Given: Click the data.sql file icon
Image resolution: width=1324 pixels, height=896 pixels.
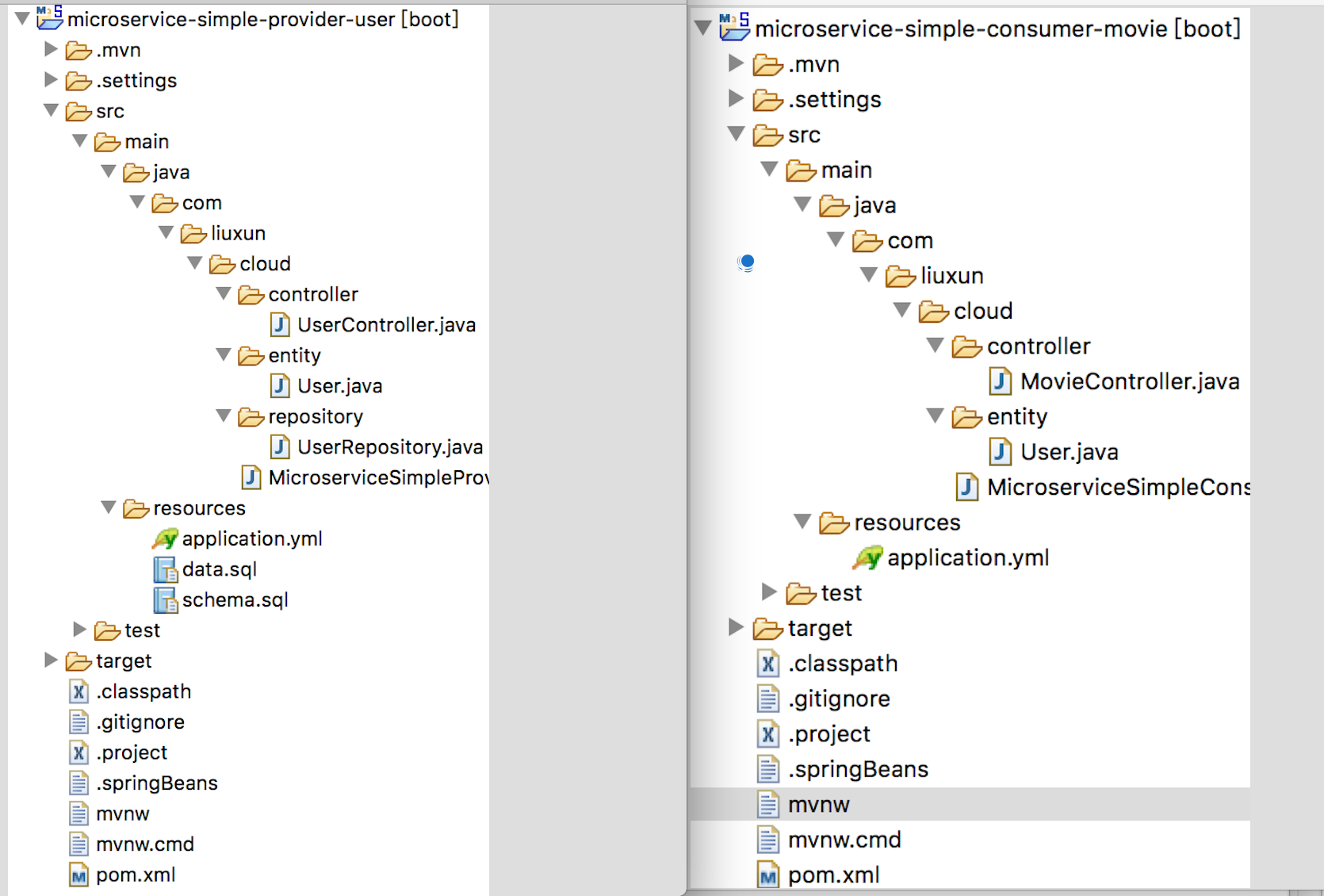Looking at the screenshot, I should click(165, 569).
